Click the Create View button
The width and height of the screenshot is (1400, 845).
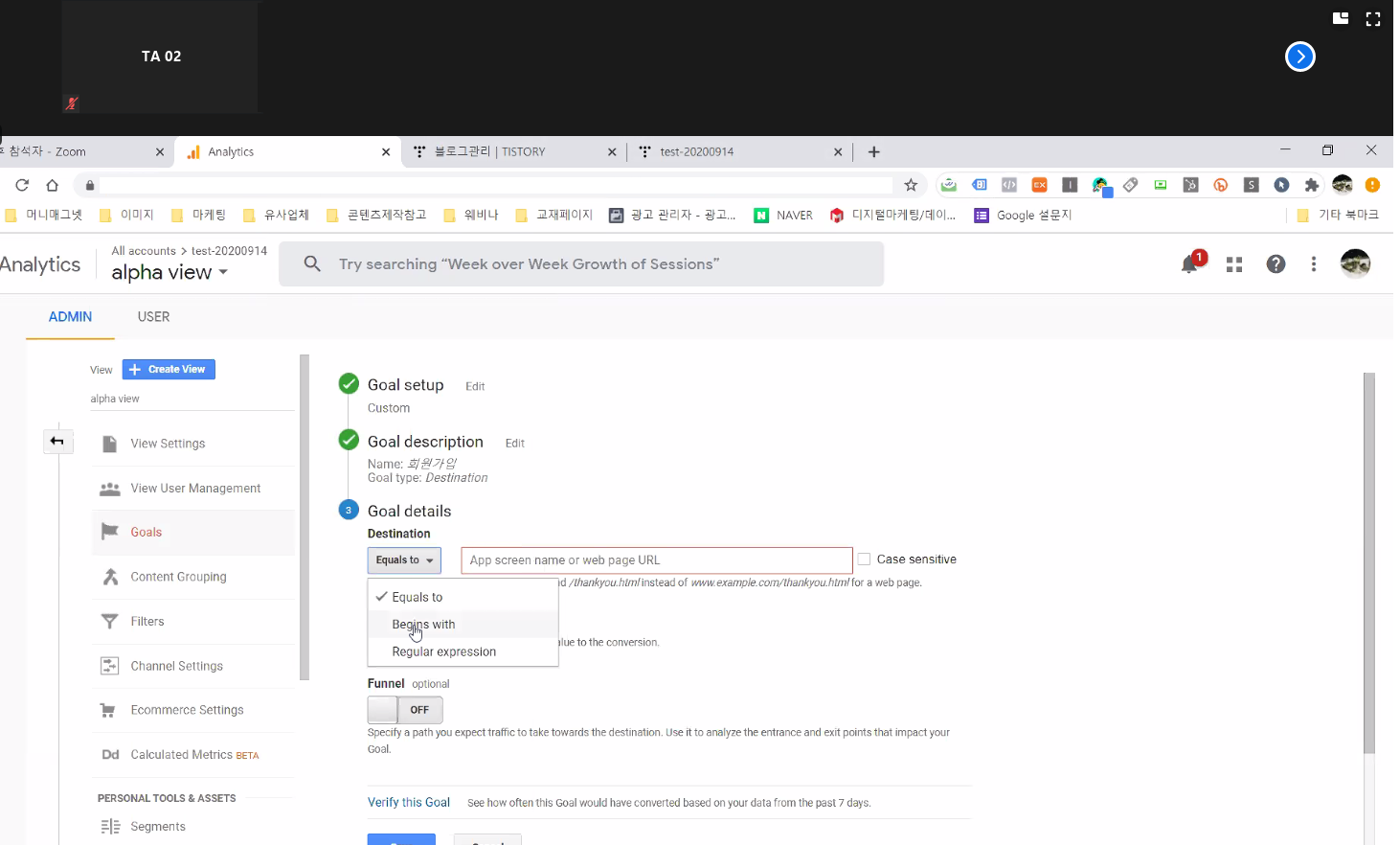169,370
